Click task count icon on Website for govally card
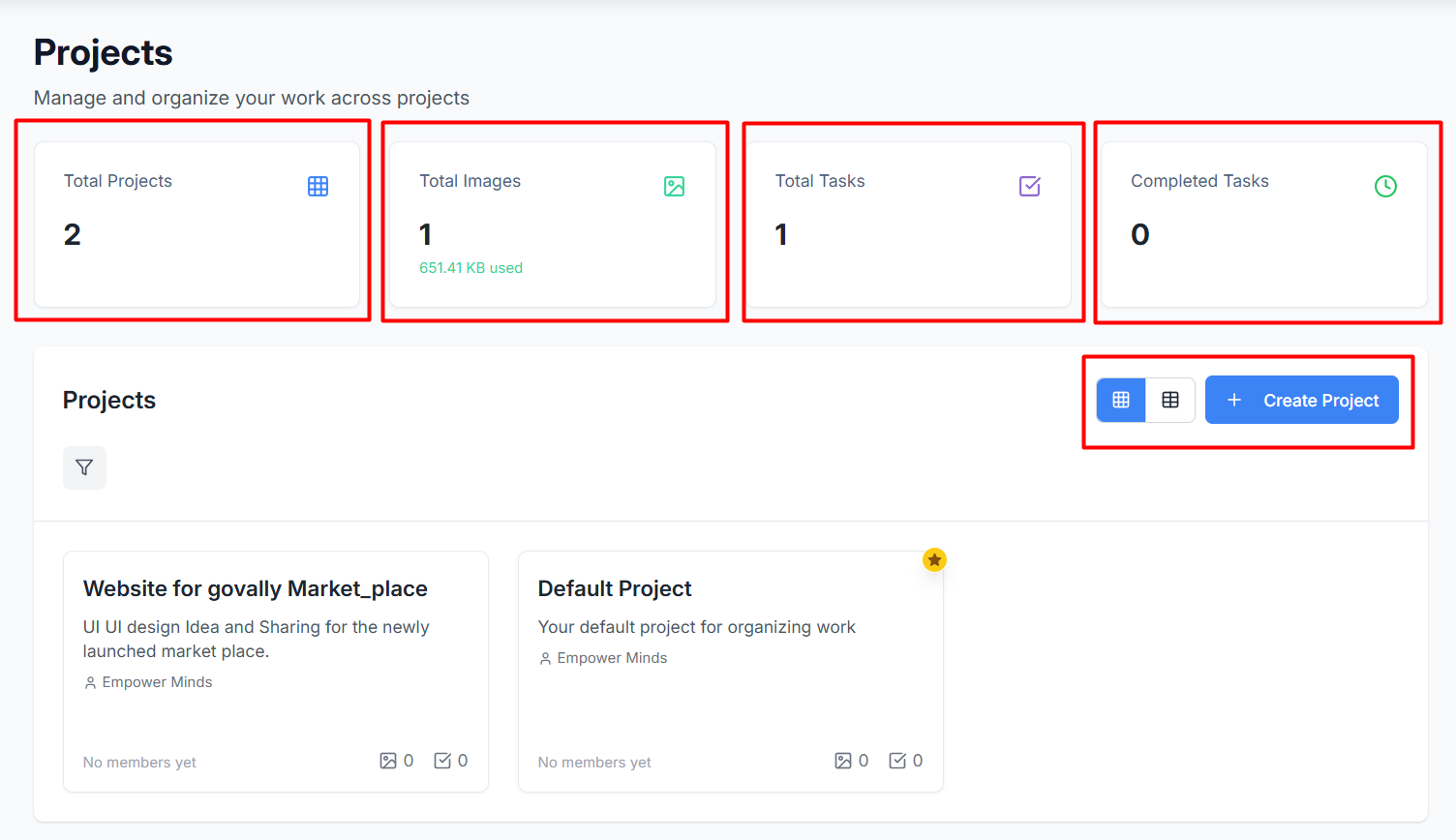1456x840 pixels. [x=442, y=761]
